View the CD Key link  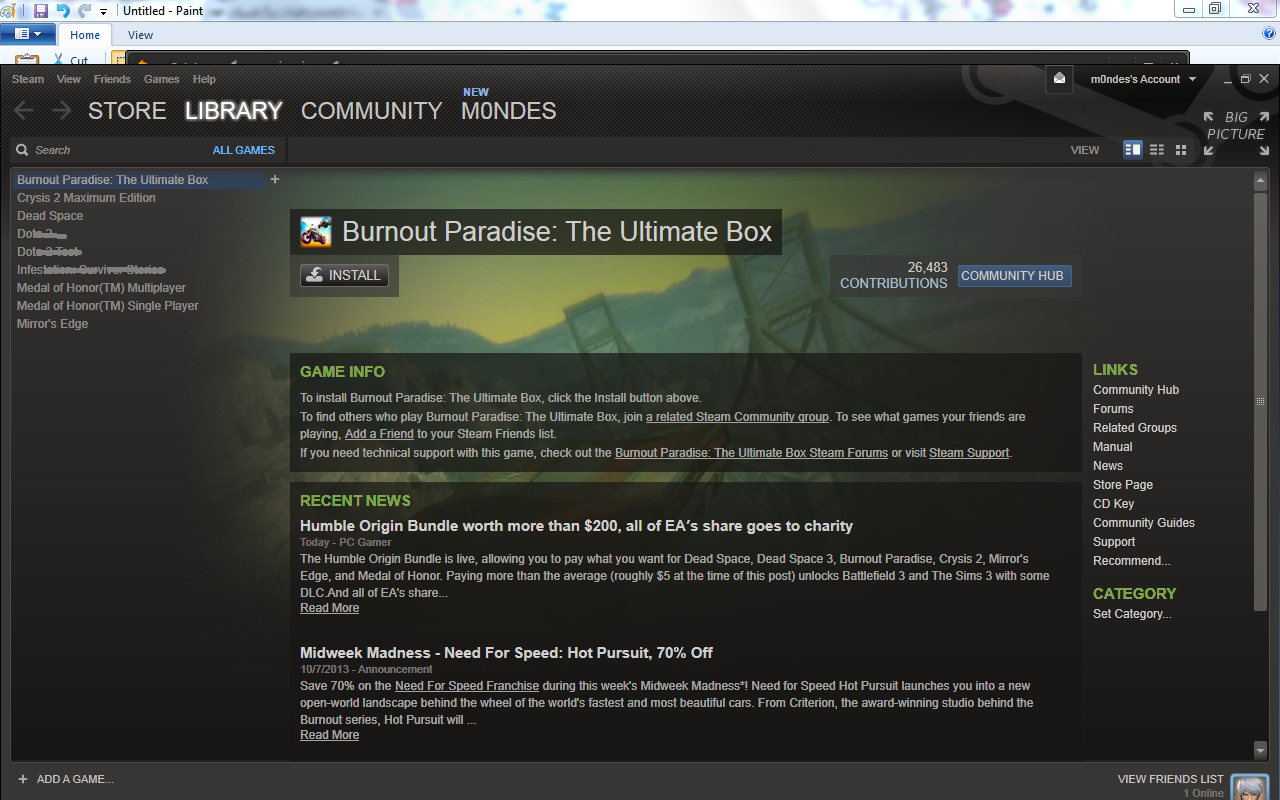coord(1114,504)
